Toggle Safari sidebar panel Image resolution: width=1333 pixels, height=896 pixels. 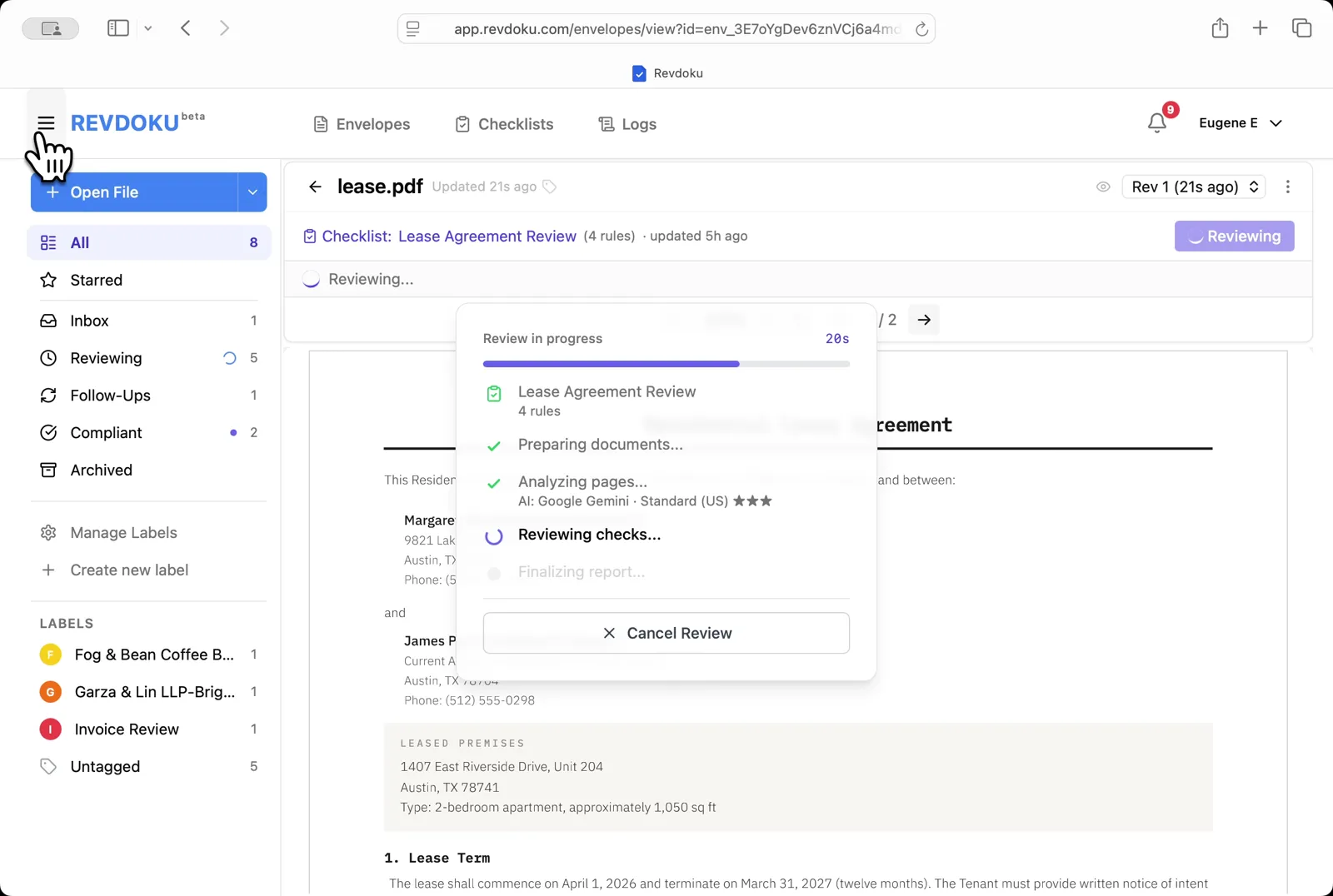[x=118, y=28]
